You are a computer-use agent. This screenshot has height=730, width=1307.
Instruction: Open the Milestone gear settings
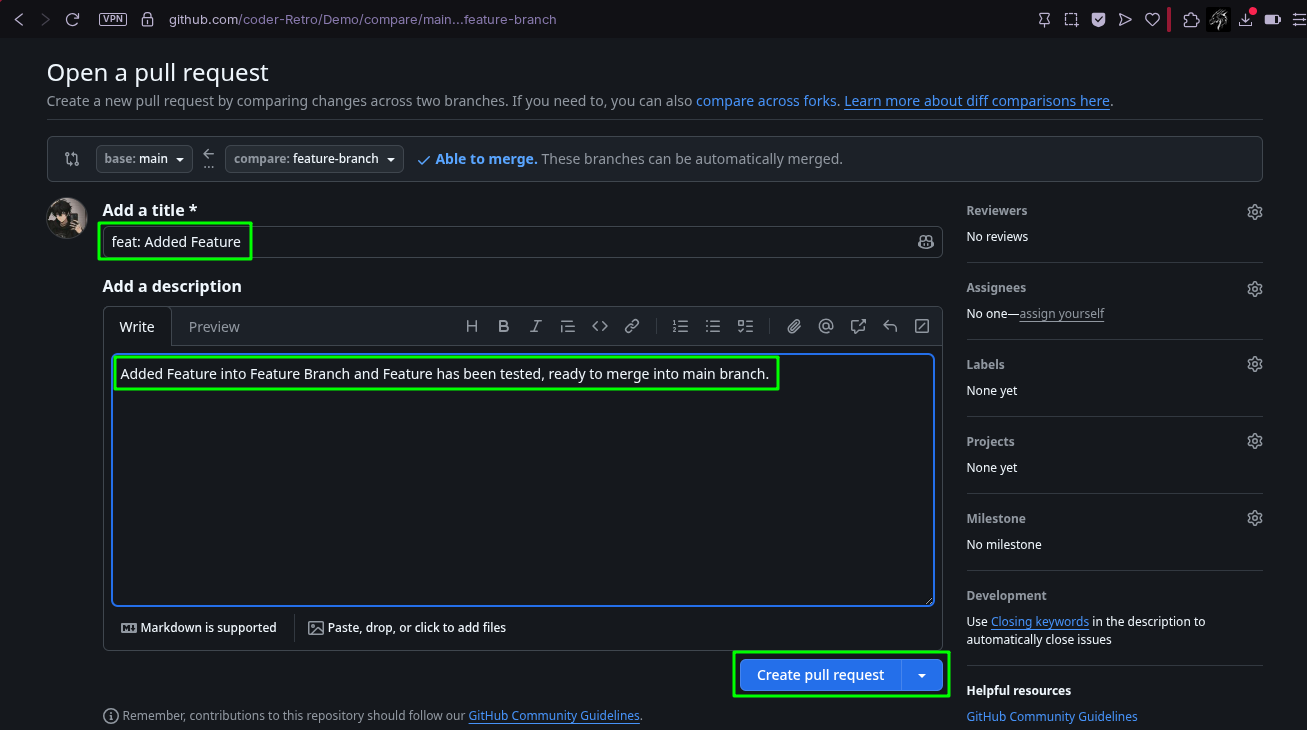click(x=1255, y=518)
